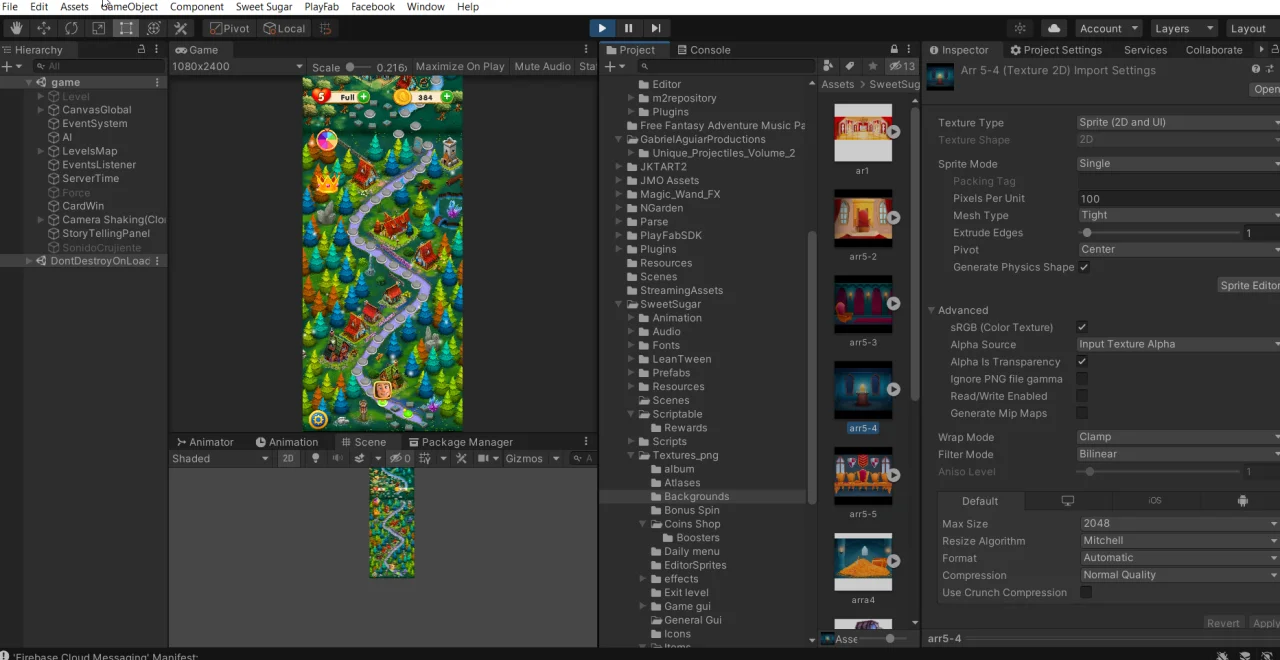Open the Texture Type dropdown
This screenshot has height=660, width=1280.
pyautogui.click(x=1178, y=123)
